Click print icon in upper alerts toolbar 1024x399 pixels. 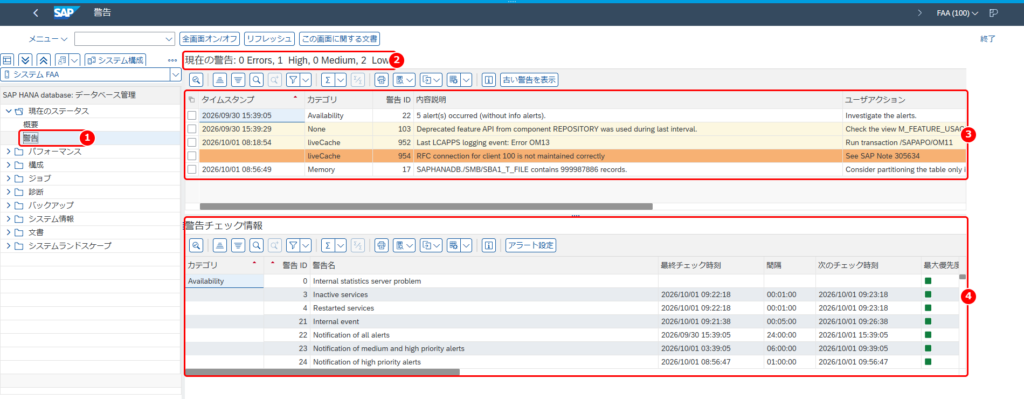pyautogui.click(x=381, y=80)
